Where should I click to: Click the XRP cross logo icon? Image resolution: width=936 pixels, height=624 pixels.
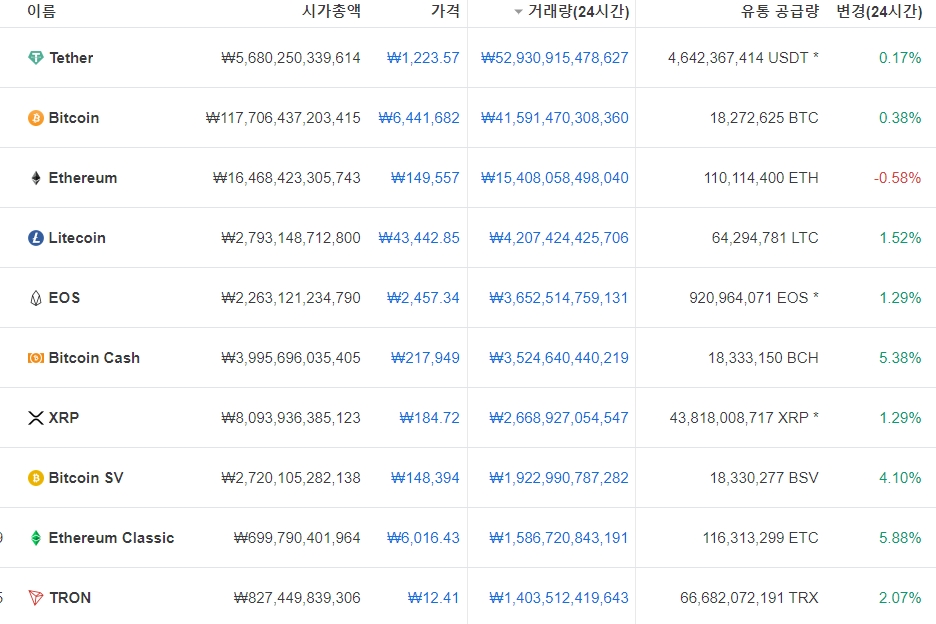click(x=36, y=418)
